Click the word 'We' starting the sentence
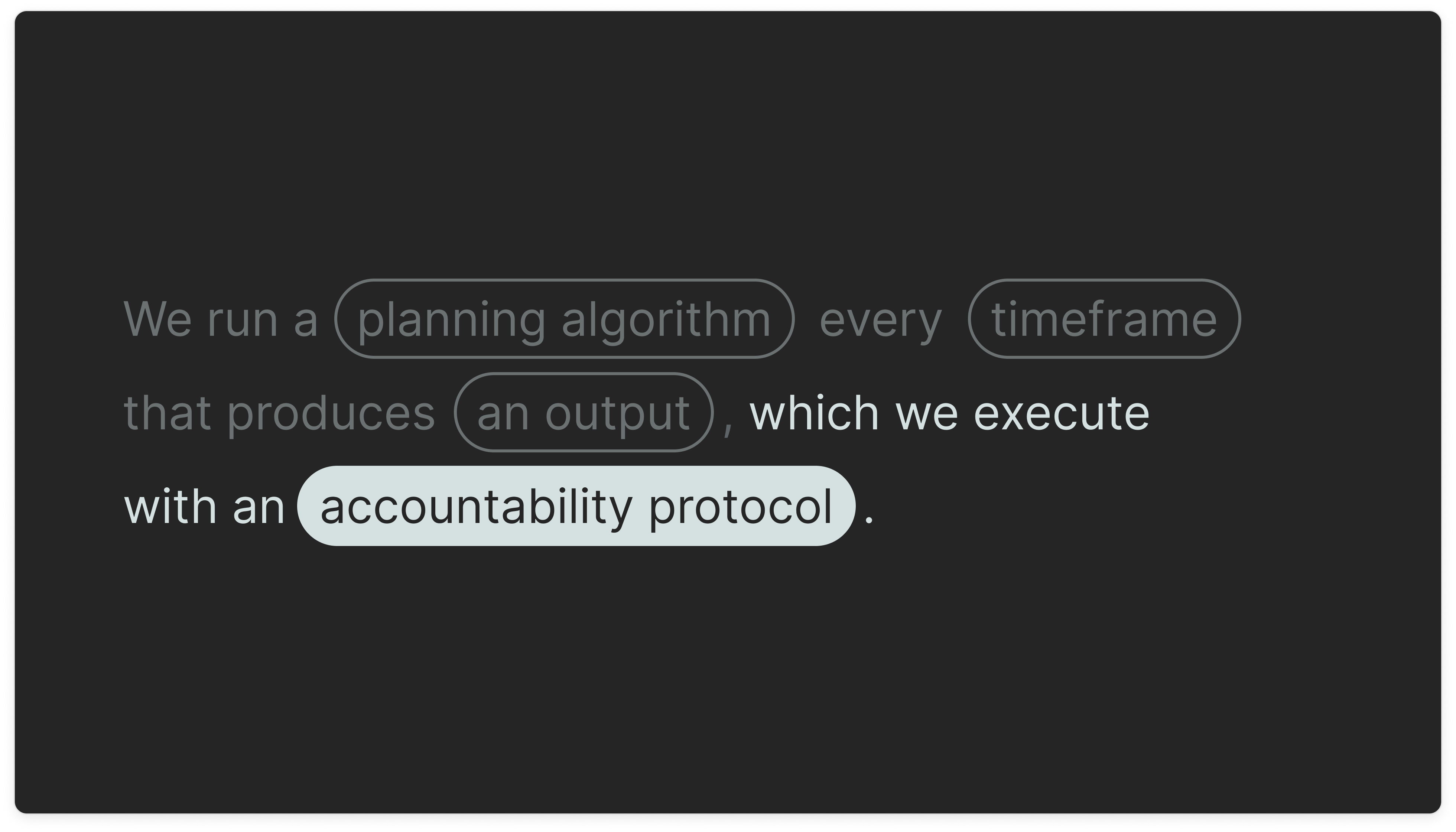1456x832 pixels. point(158,319)
